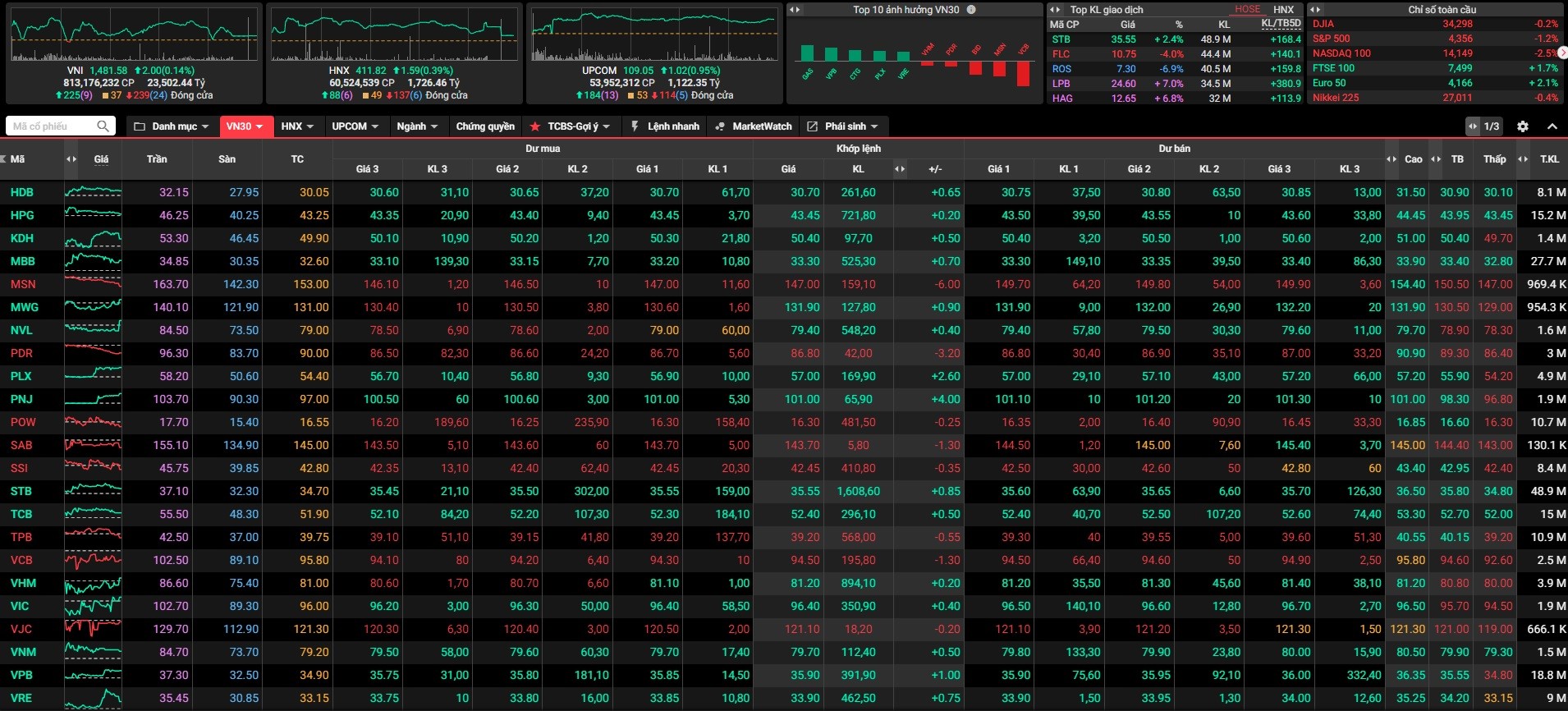Toggle arrows beside Khớp lệnh KL header
The image size is (1568, 711).
tap(900, 169)
